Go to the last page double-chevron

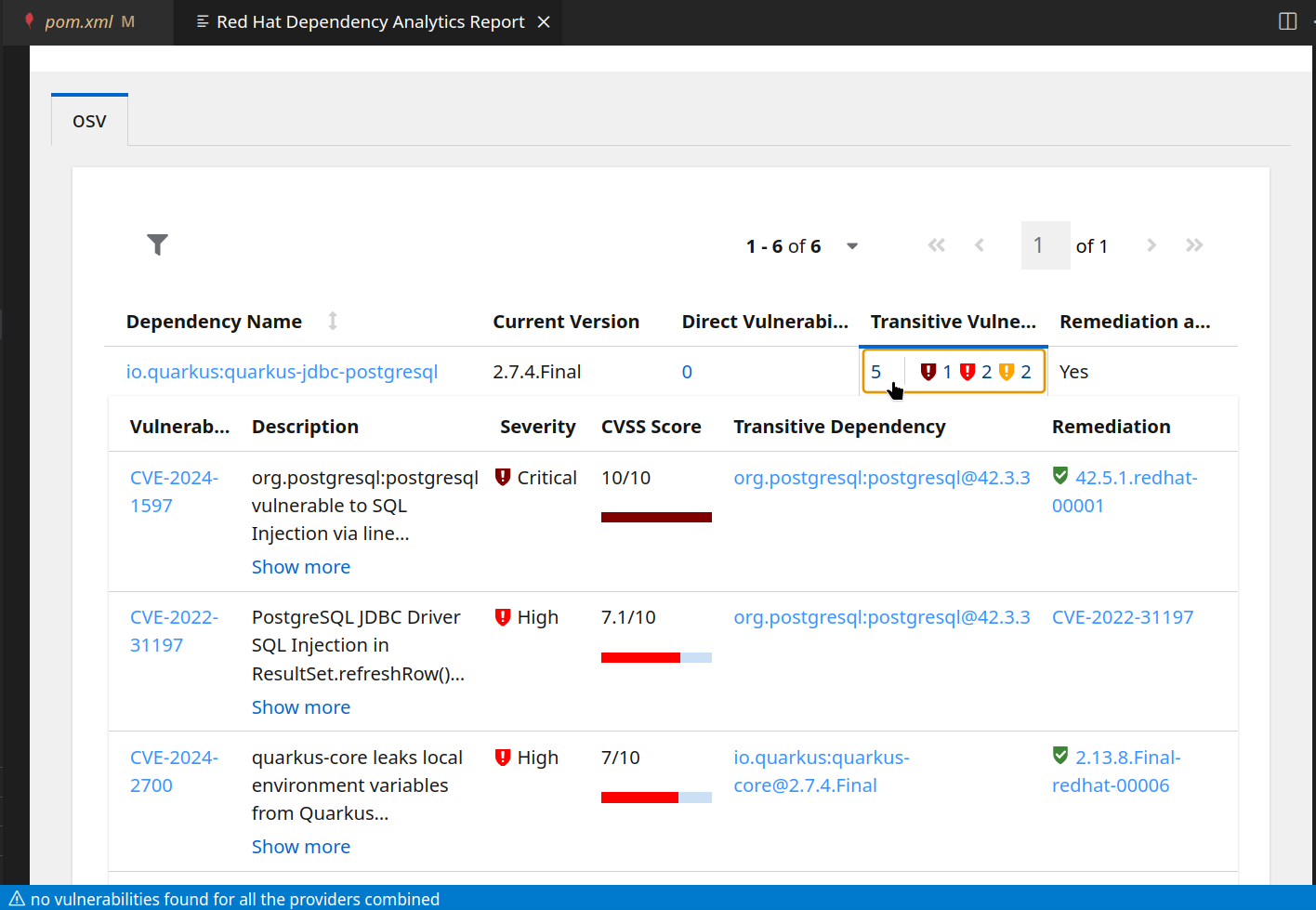1194,245
